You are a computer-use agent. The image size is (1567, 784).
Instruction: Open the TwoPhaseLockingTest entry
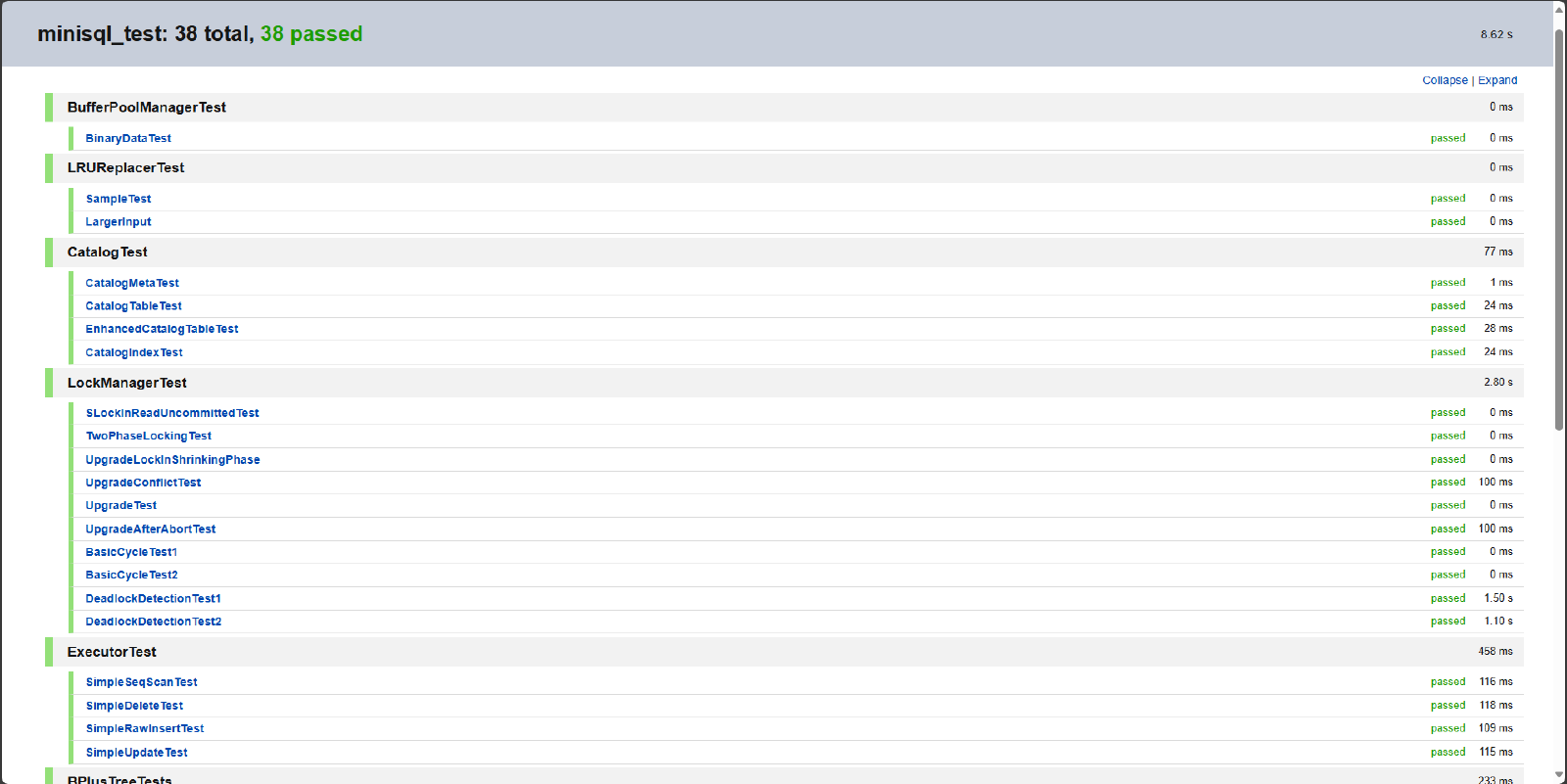(149, 437)
